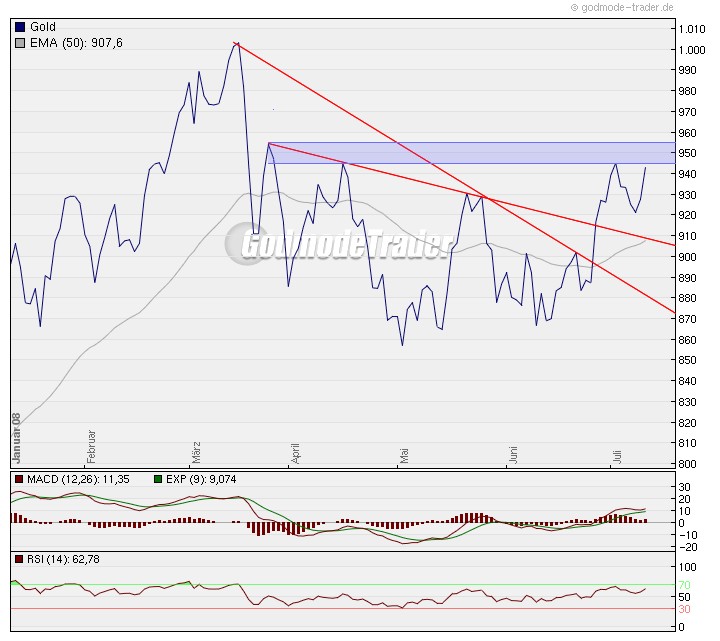Click the 'Februar' month axis label

[91, 447]
